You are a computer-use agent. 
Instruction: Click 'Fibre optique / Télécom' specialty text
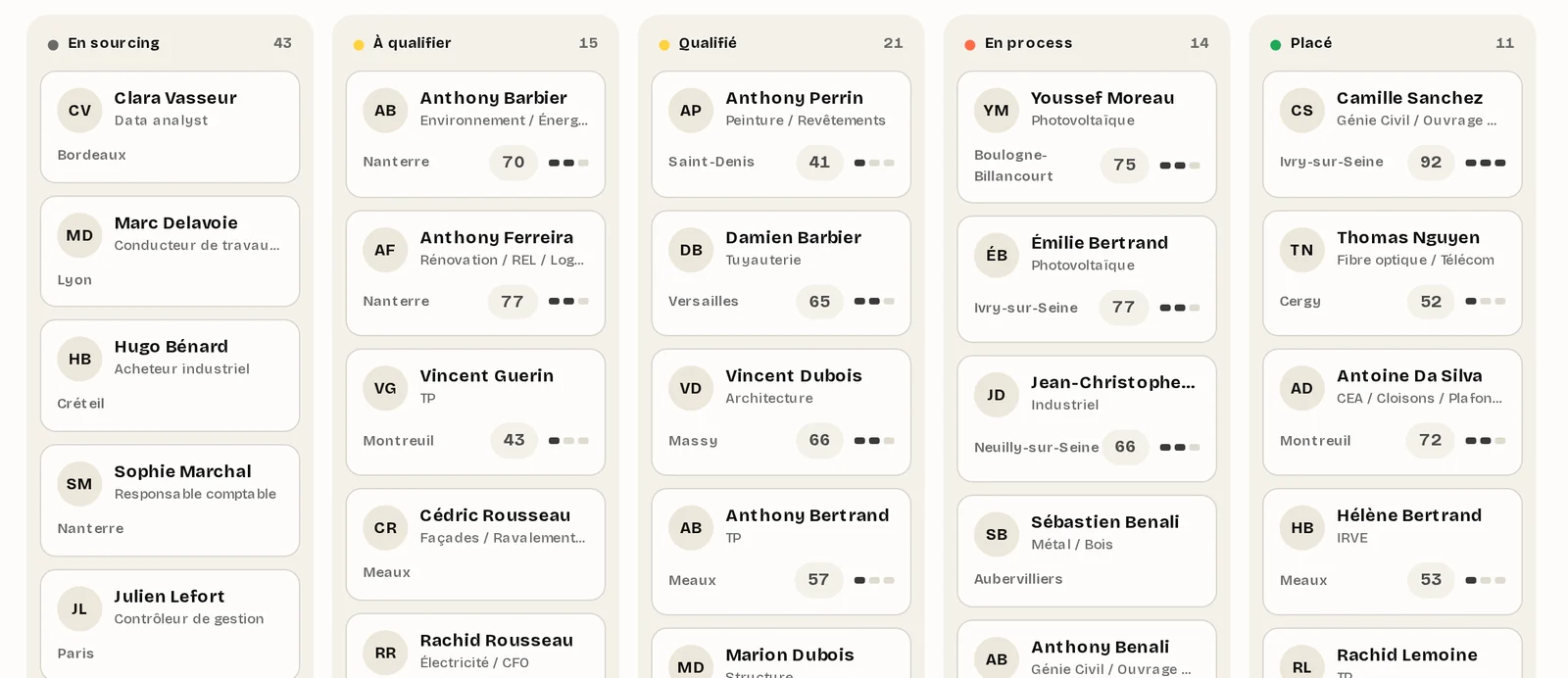tap(1415, 260)
